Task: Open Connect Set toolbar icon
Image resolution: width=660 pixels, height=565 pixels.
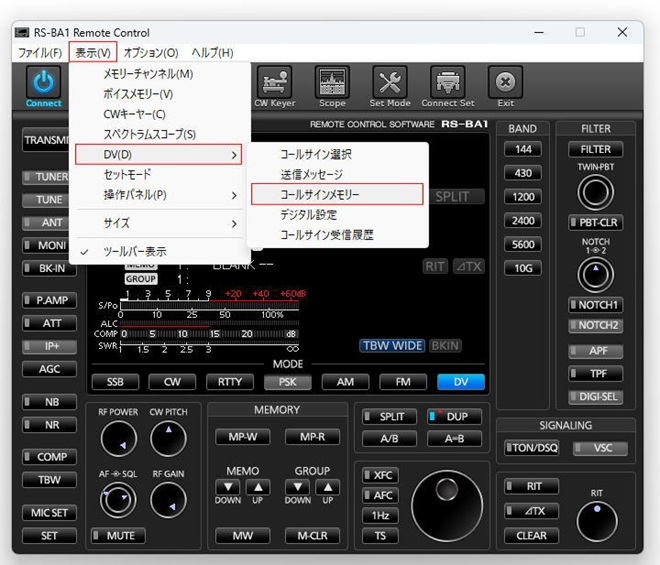Action: (x=447, y=84)
